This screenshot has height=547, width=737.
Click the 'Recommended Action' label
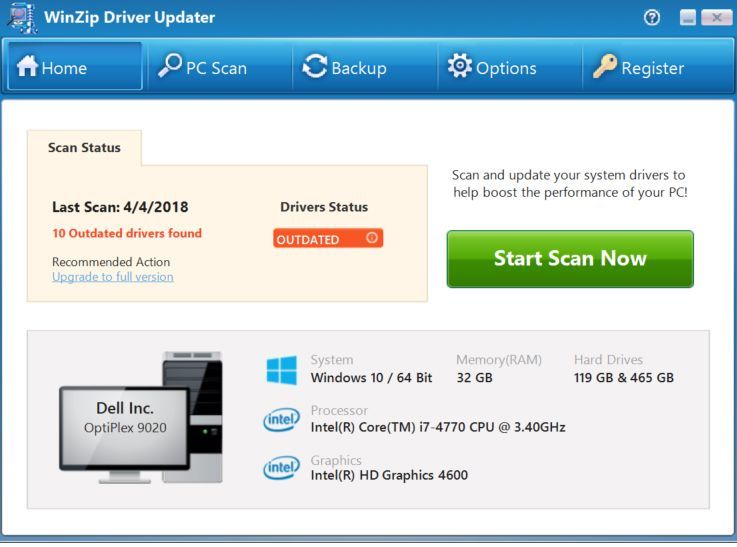[x=111, y=262]
